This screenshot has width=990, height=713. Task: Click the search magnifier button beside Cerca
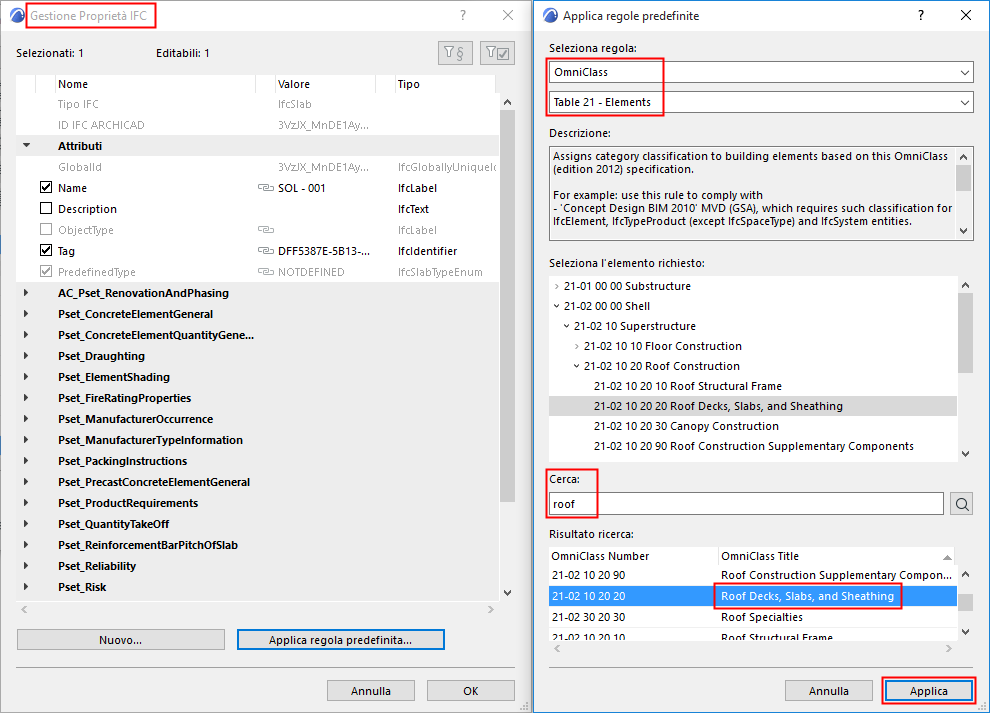(x=962, y=504)
